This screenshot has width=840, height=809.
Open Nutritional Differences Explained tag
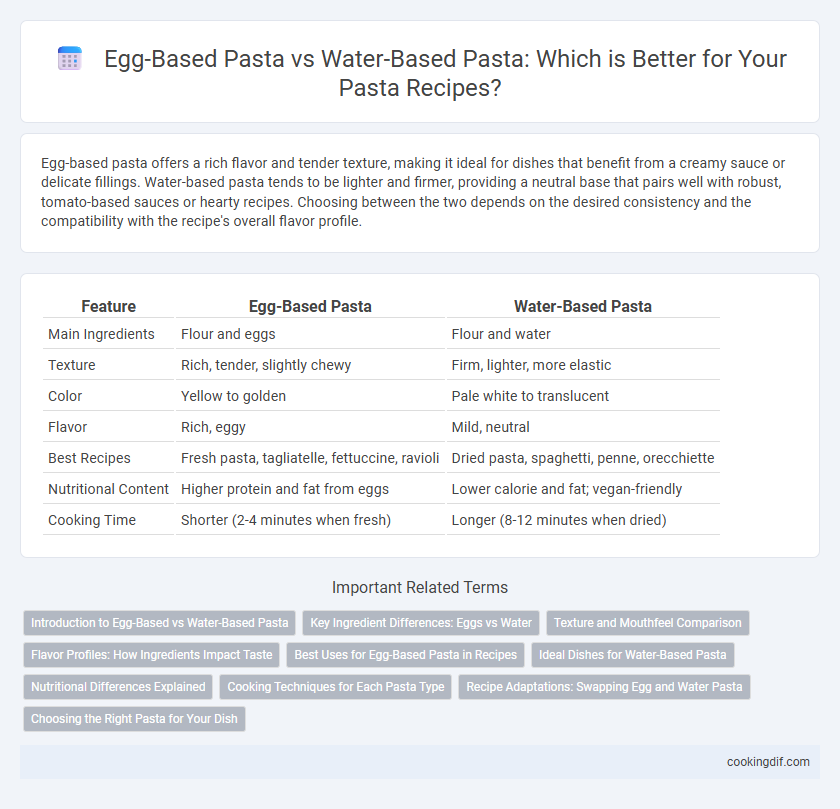tap(118, 687)
